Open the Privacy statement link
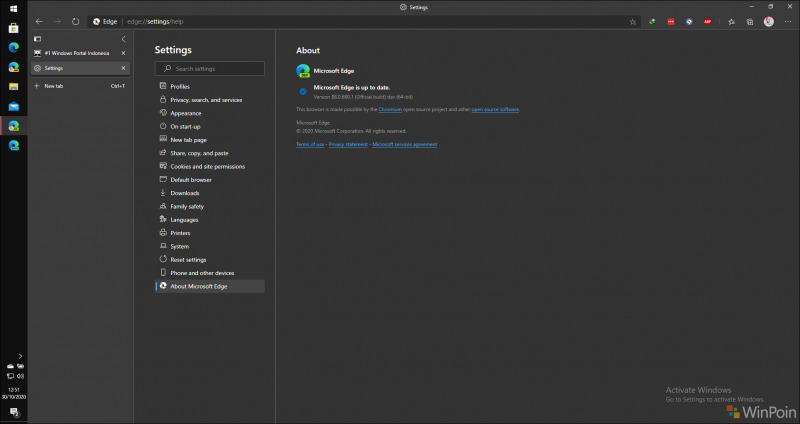800x424 pixels. (348, 144)
